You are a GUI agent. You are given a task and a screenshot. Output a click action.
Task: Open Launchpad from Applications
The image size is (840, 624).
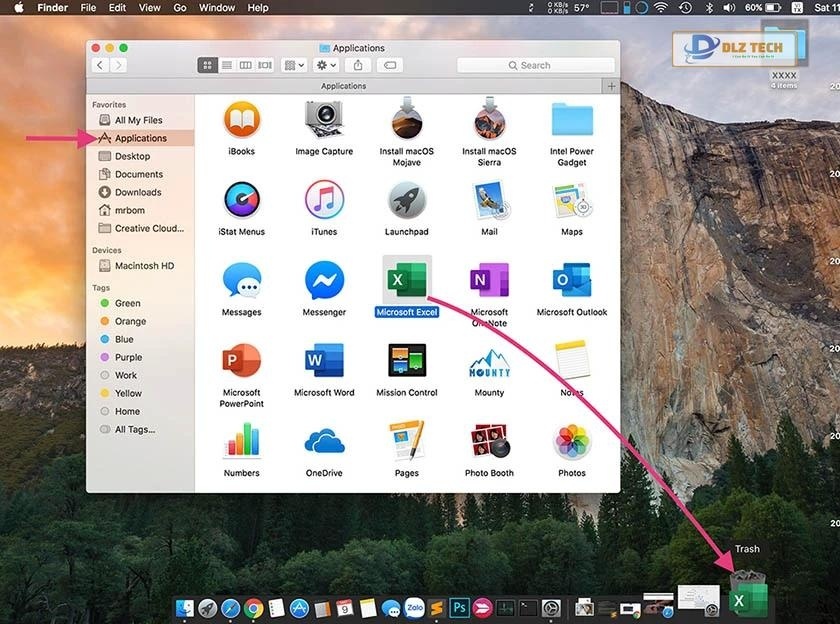(x=406, y=200)
